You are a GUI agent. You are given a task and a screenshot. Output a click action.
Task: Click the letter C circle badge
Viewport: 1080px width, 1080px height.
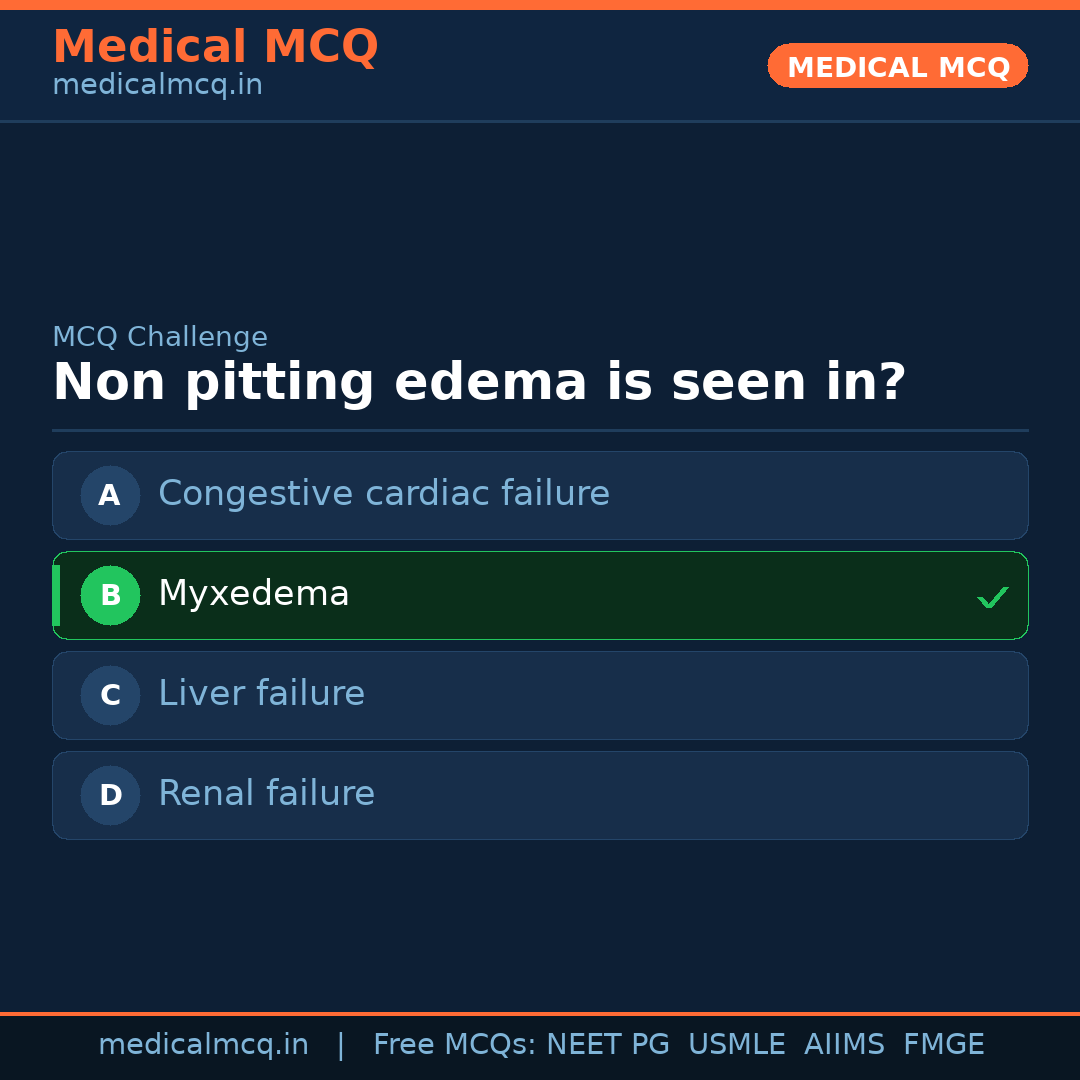[110, 695]
